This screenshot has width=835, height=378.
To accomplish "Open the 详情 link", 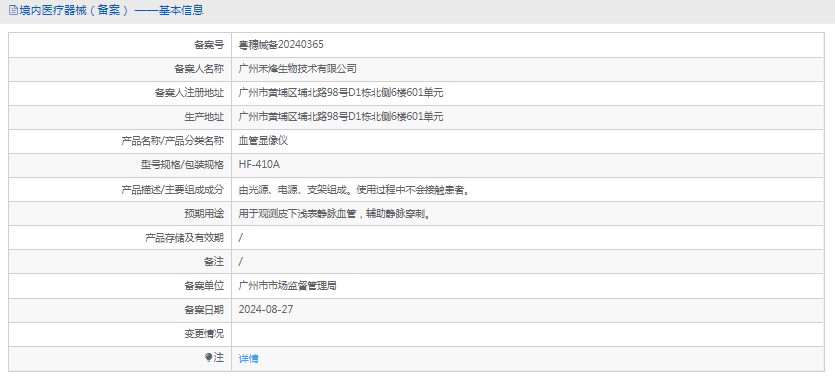I will click(x=248, y=359).
